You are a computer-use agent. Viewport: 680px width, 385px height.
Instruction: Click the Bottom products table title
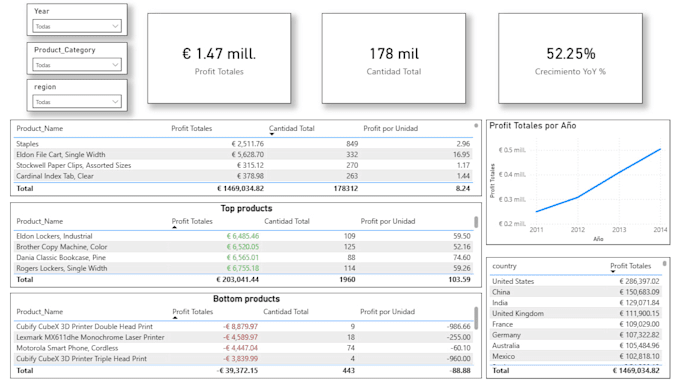246,299
